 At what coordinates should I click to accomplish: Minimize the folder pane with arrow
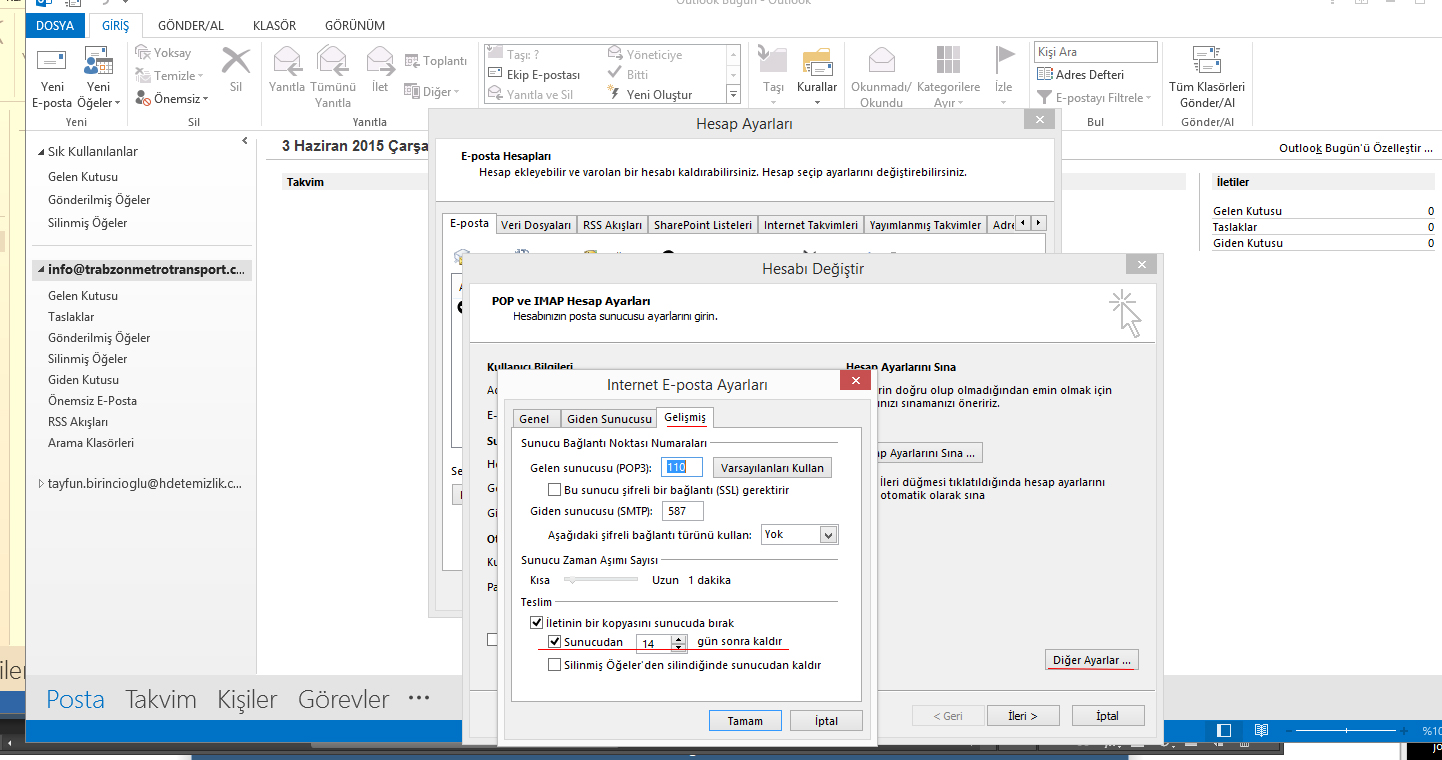coord(245,142)
